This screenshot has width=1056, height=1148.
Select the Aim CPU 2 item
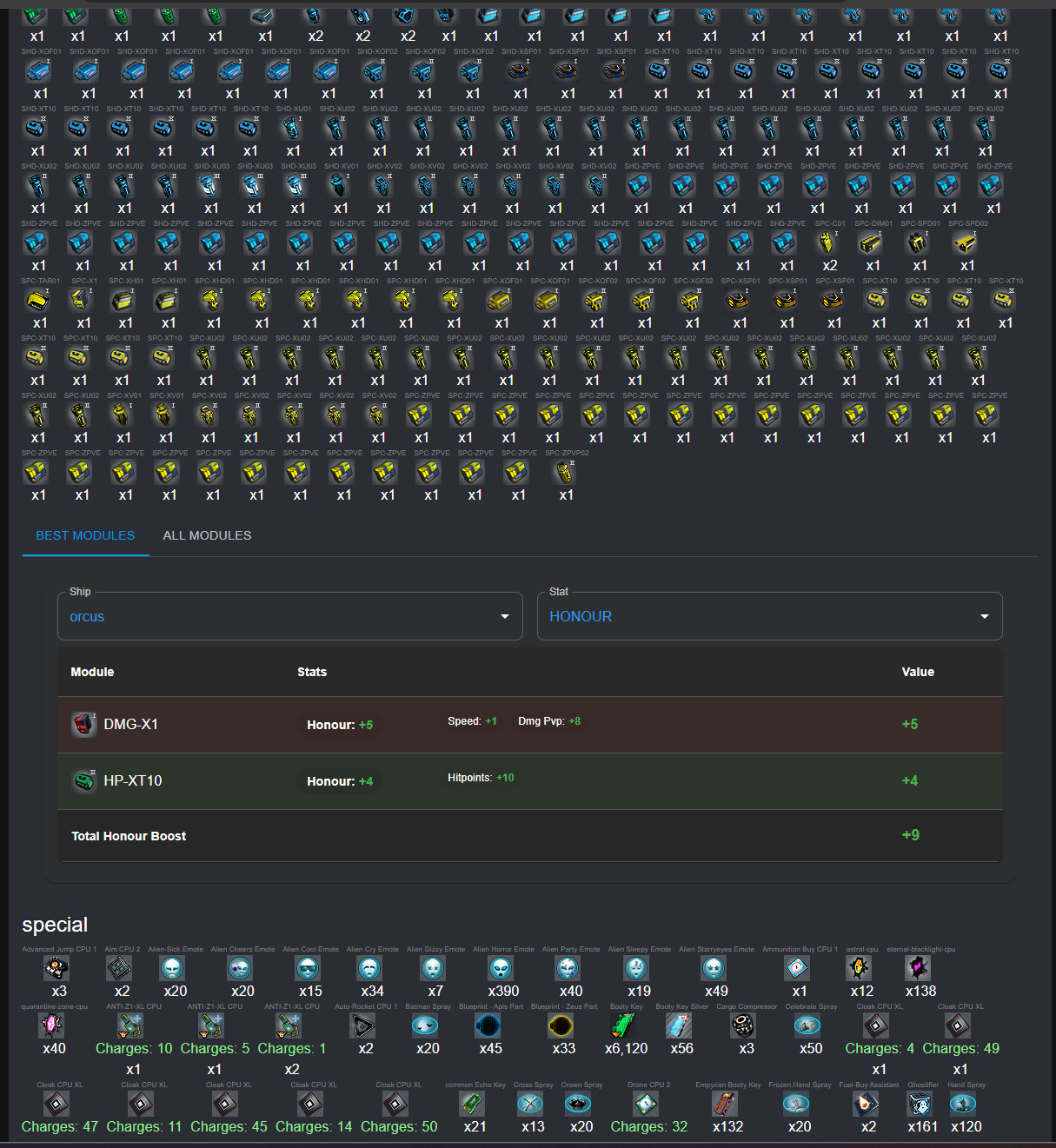tap(119, 968)
